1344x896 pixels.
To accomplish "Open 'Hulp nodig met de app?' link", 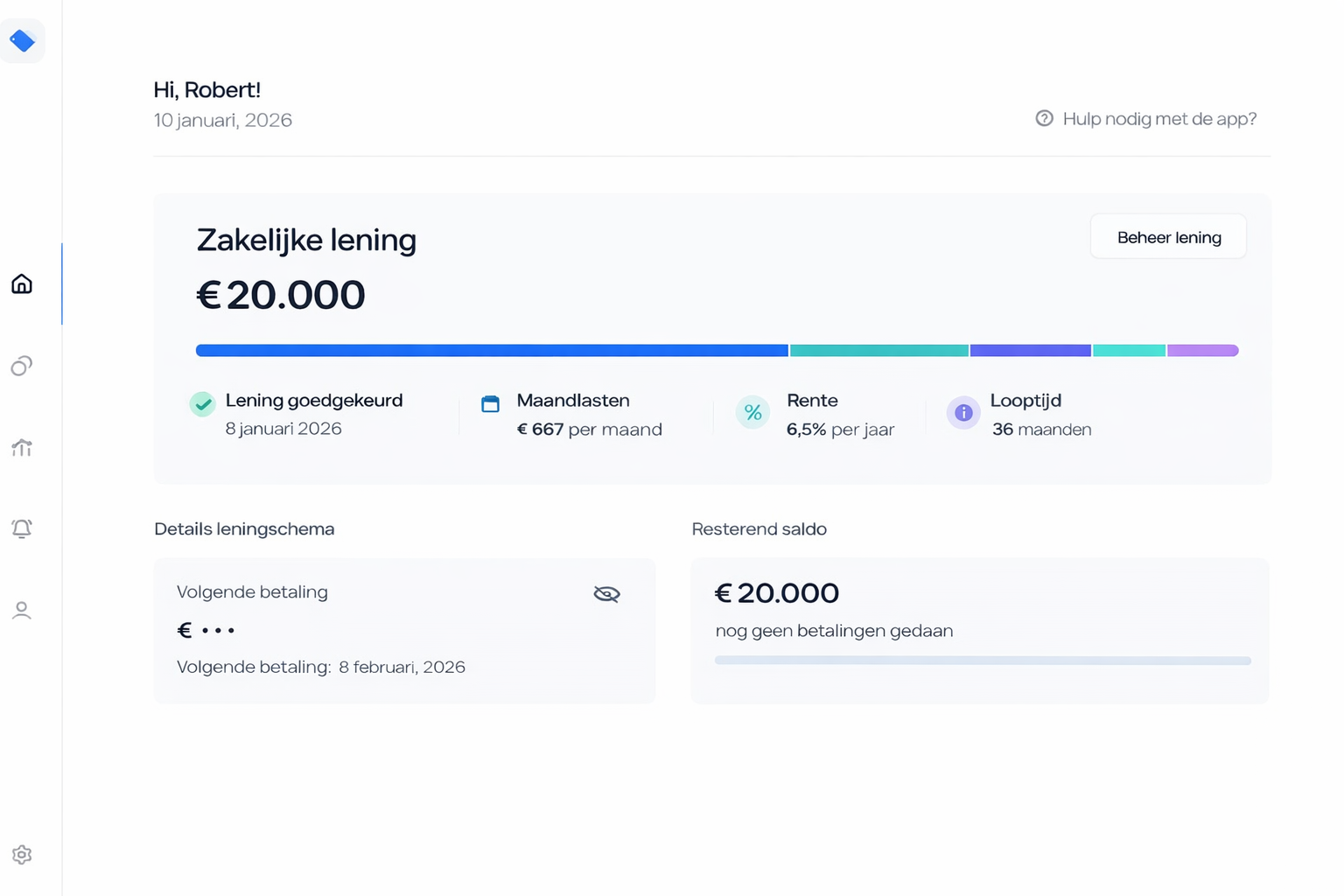I will 1158,119.
